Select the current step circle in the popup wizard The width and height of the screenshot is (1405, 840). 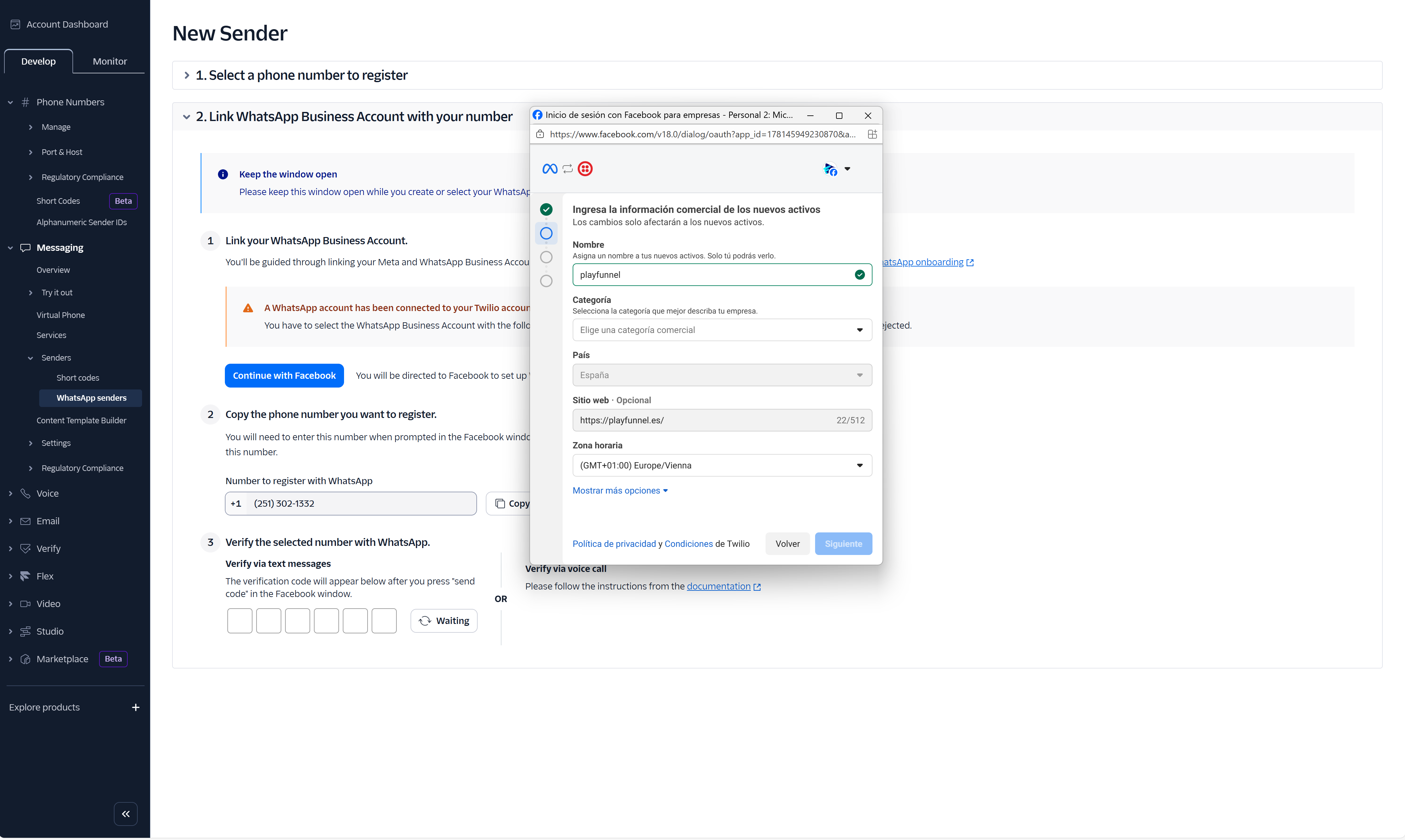click(546, 233)
